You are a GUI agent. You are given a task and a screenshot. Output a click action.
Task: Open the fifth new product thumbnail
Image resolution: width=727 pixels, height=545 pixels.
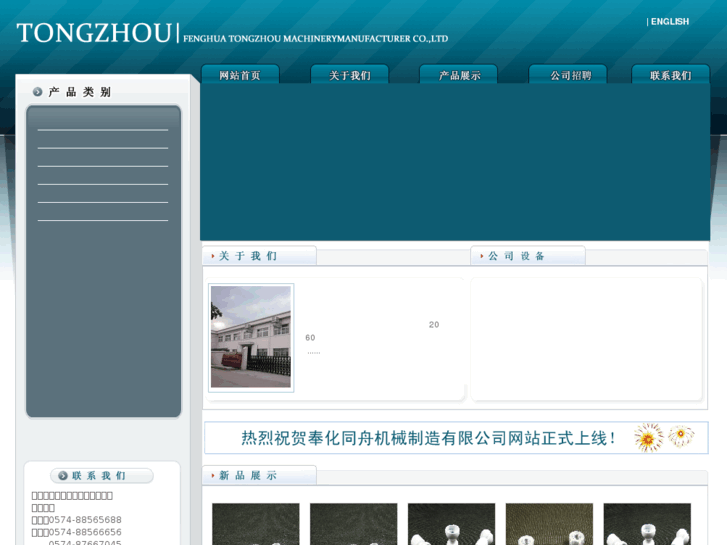tap(647, 524)
